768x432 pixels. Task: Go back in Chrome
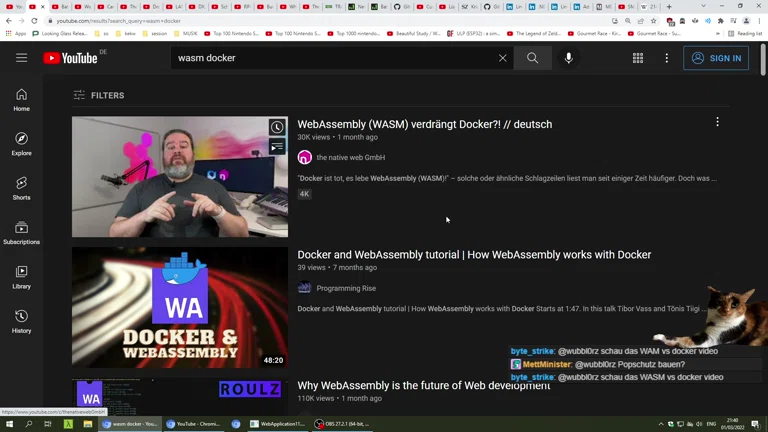(9, 21)
